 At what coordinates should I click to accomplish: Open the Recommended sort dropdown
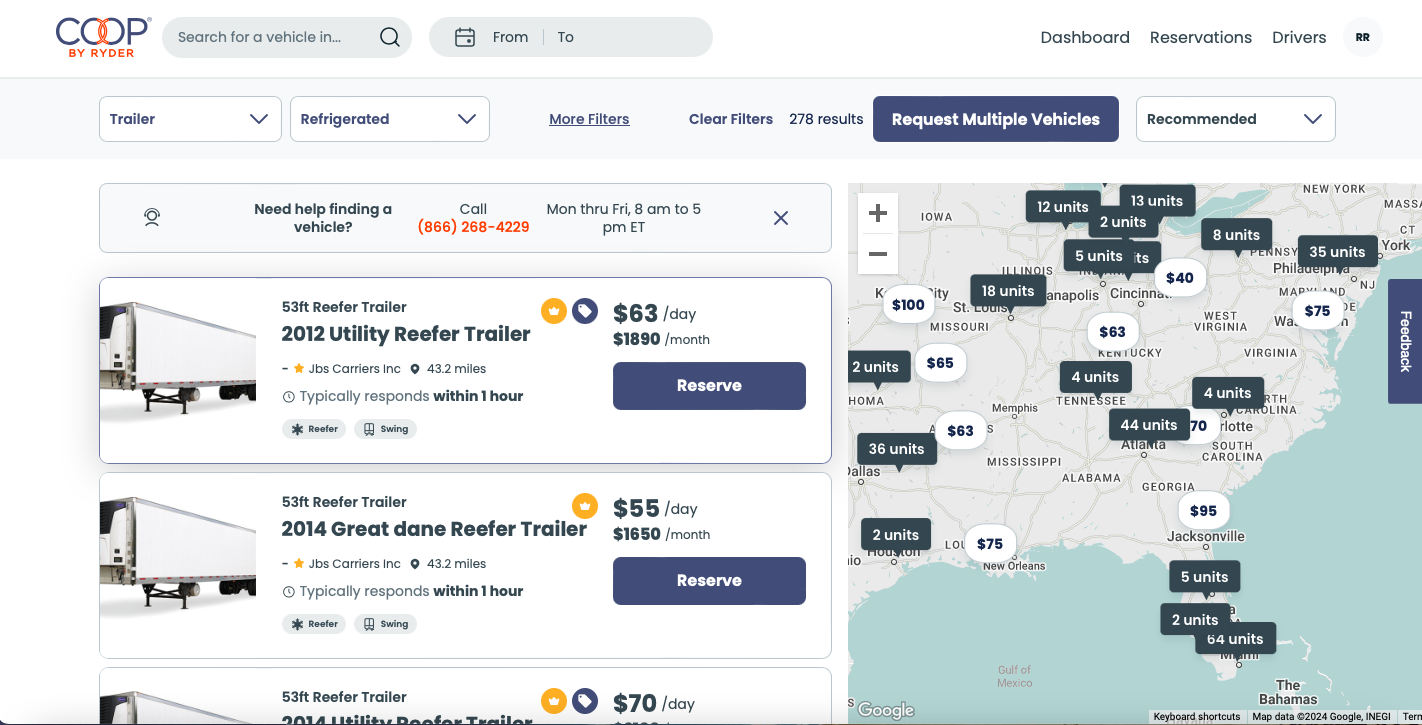pyautogui.click(x=1236, y=119)
